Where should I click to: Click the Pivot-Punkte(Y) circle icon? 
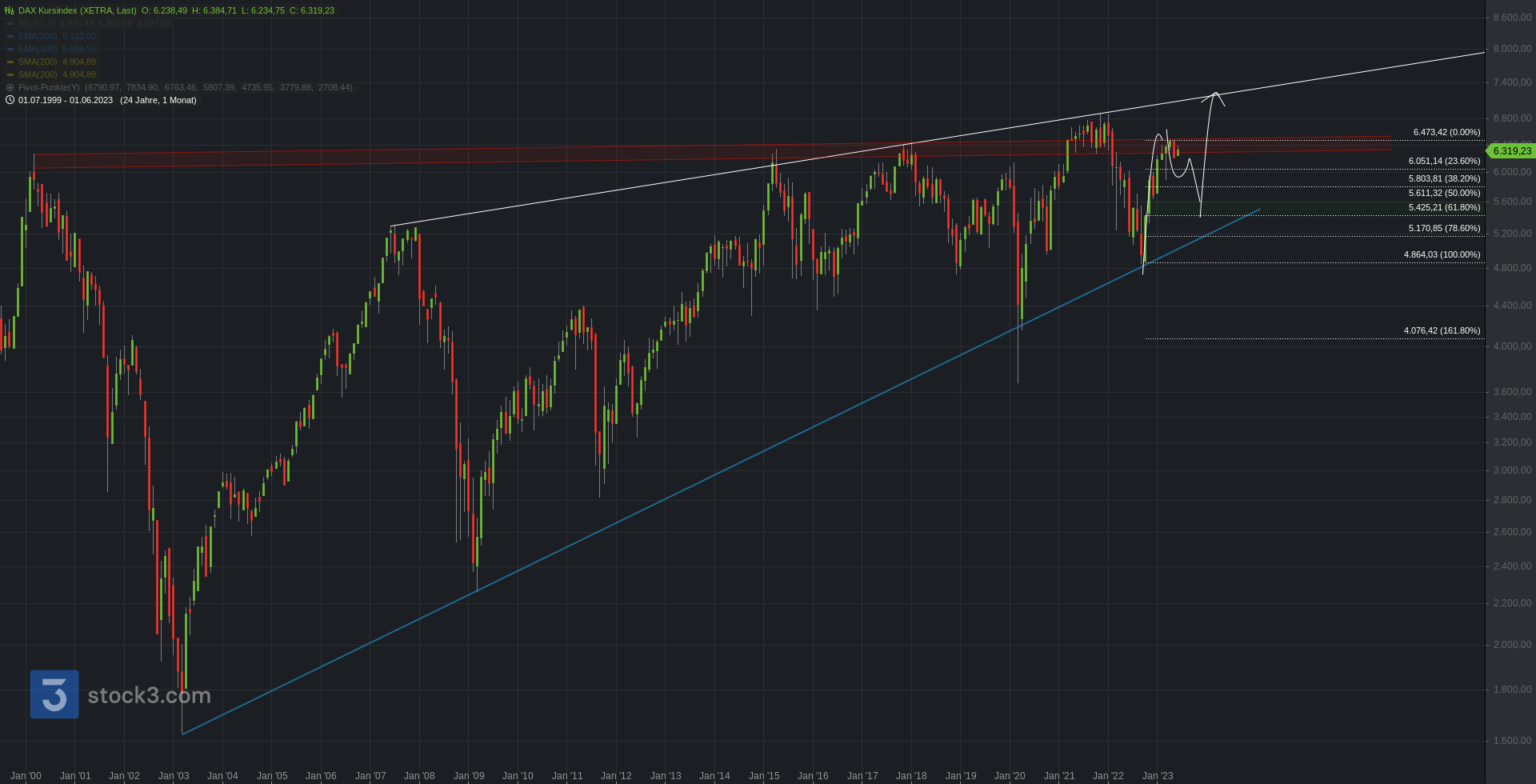pyautogui.click(x=10, y=87)
